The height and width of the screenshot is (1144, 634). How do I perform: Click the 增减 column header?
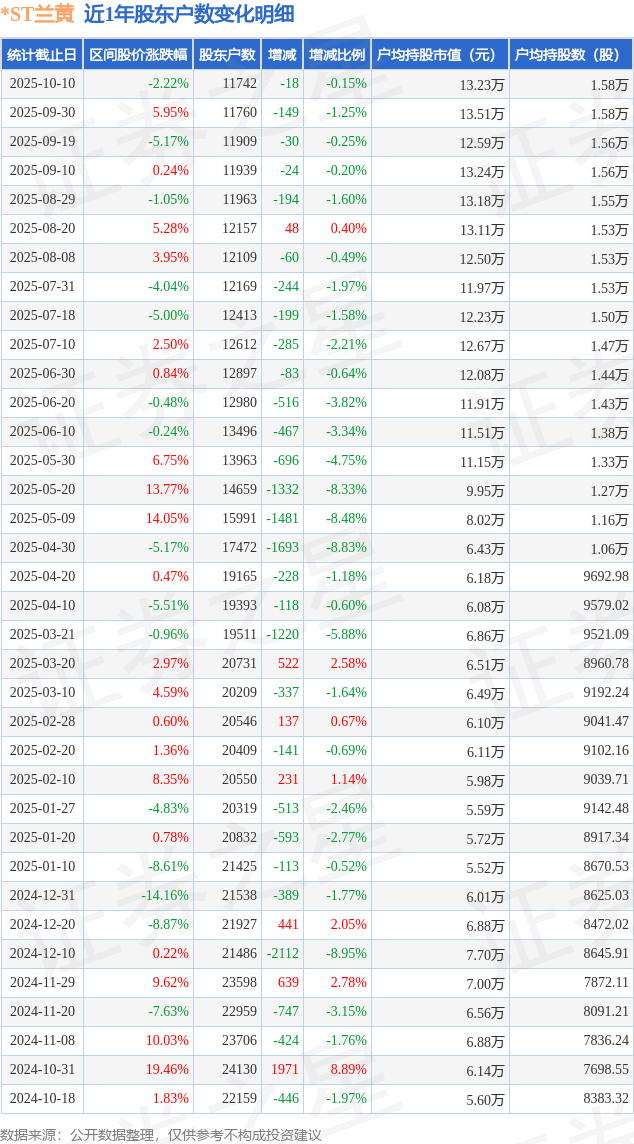[284, 55]
